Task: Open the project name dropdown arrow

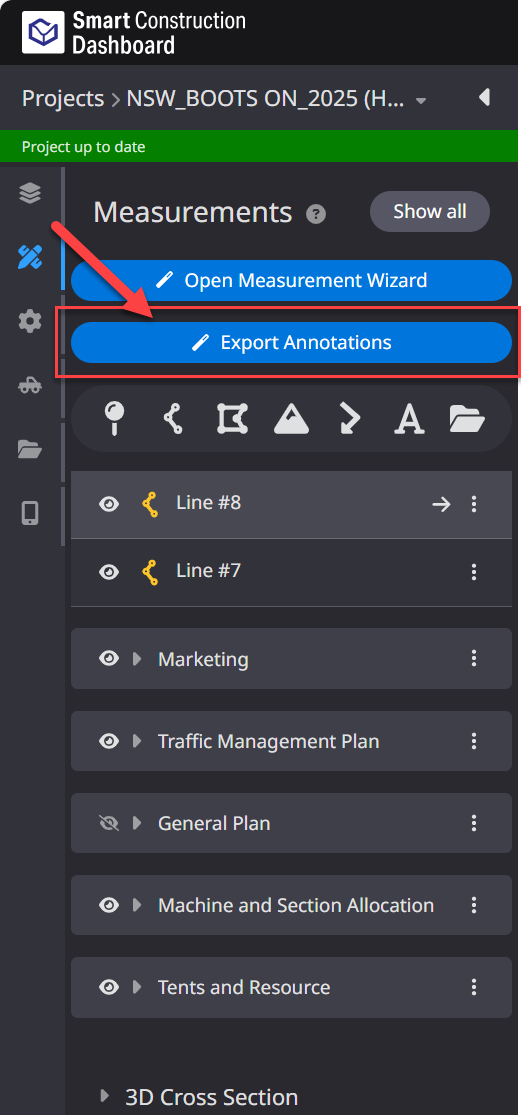Action: tap(421, 101)
